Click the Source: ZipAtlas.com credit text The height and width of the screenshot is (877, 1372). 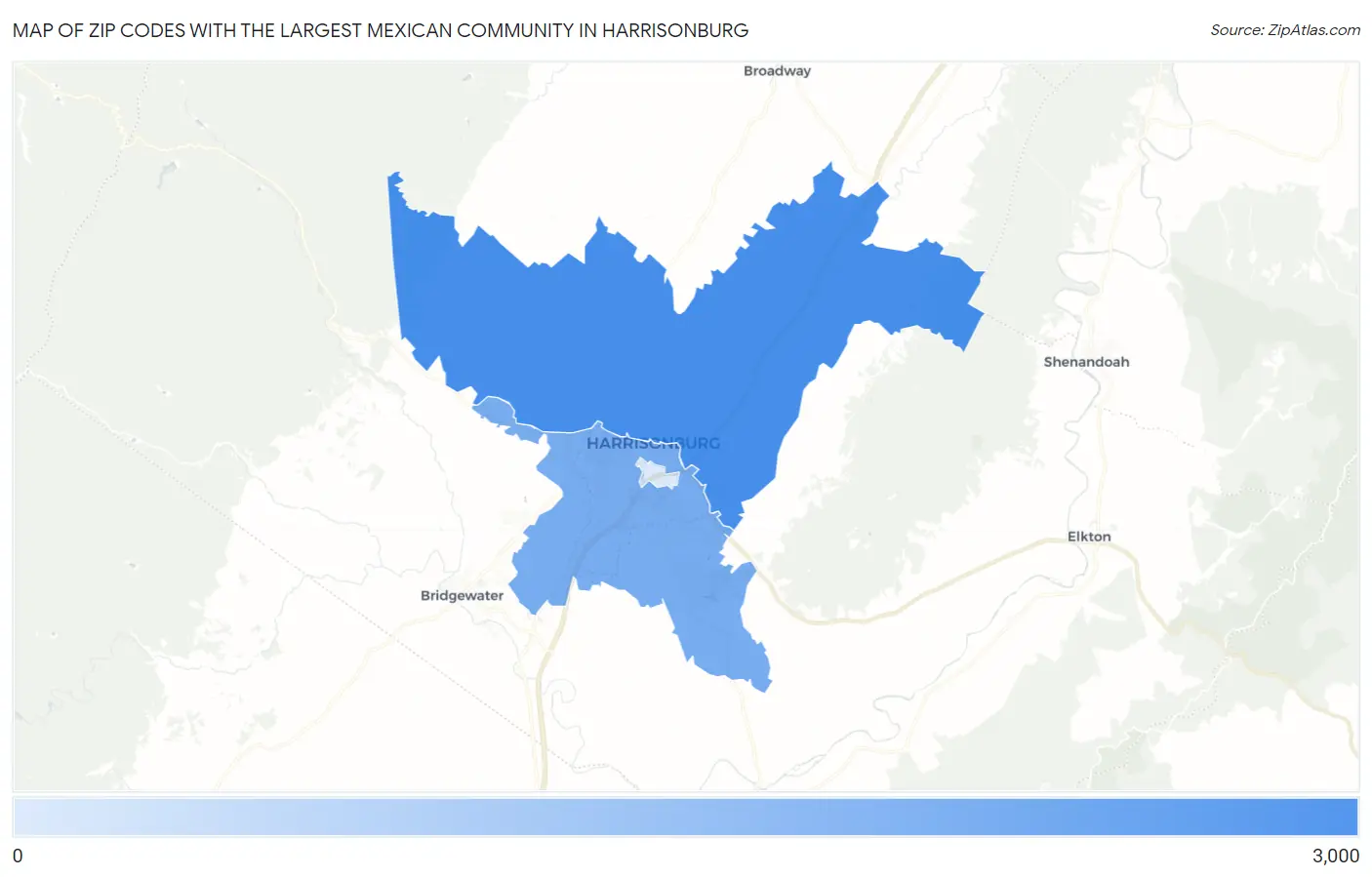tap(1285, 30)
